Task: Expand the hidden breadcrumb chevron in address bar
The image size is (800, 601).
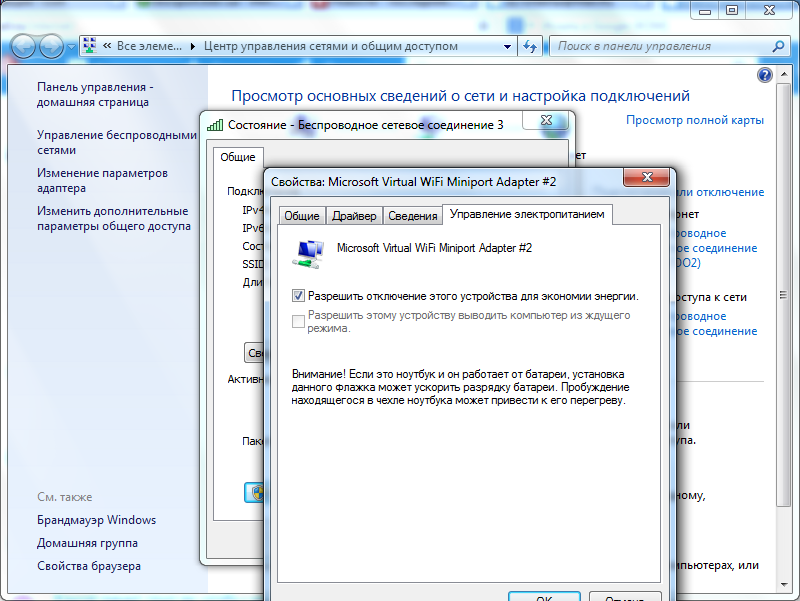Action: pos(107,46)
